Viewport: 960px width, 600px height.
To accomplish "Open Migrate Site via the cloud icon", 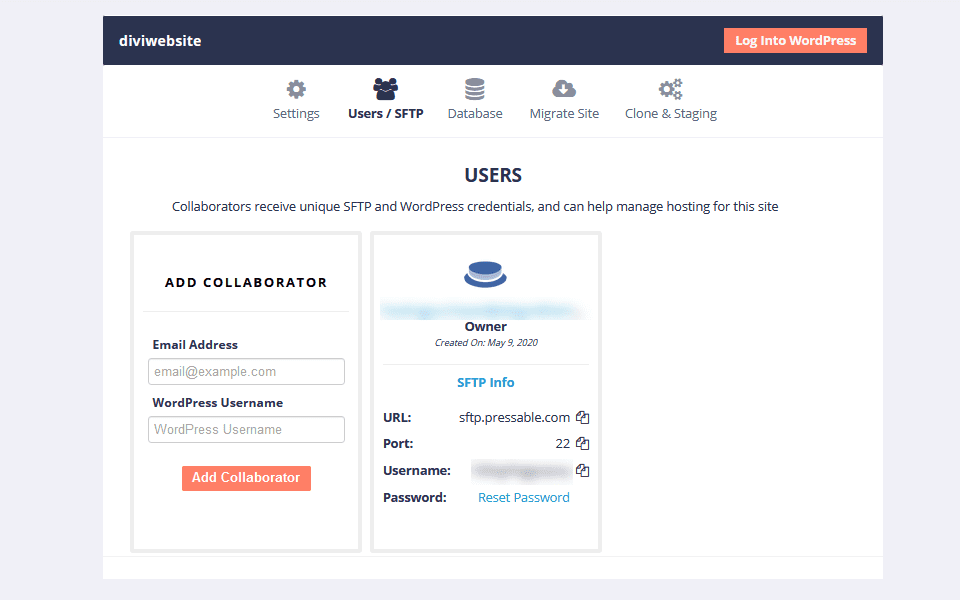I will 564,88.
